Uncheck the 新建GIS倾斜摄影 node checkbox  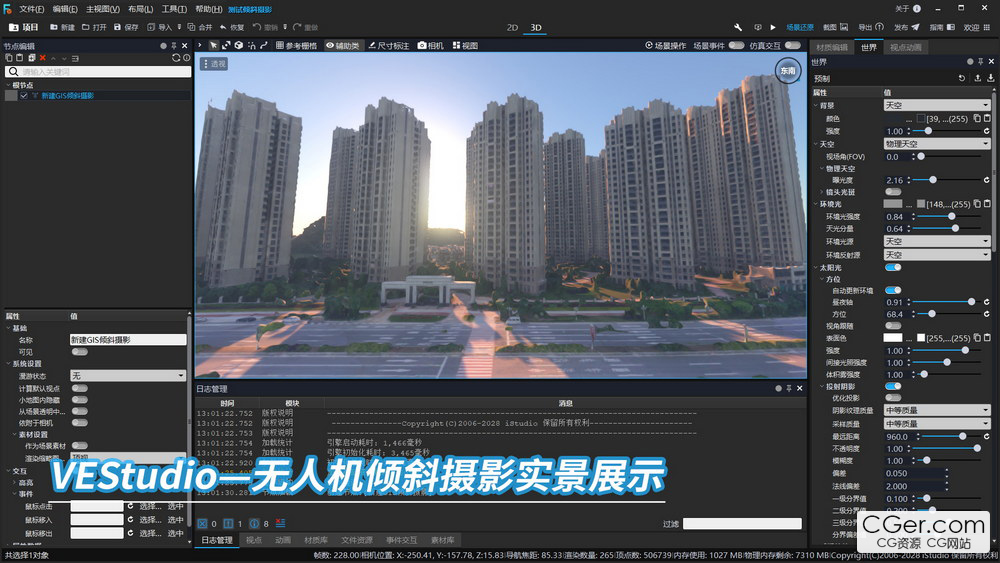[x=24, y=96]
